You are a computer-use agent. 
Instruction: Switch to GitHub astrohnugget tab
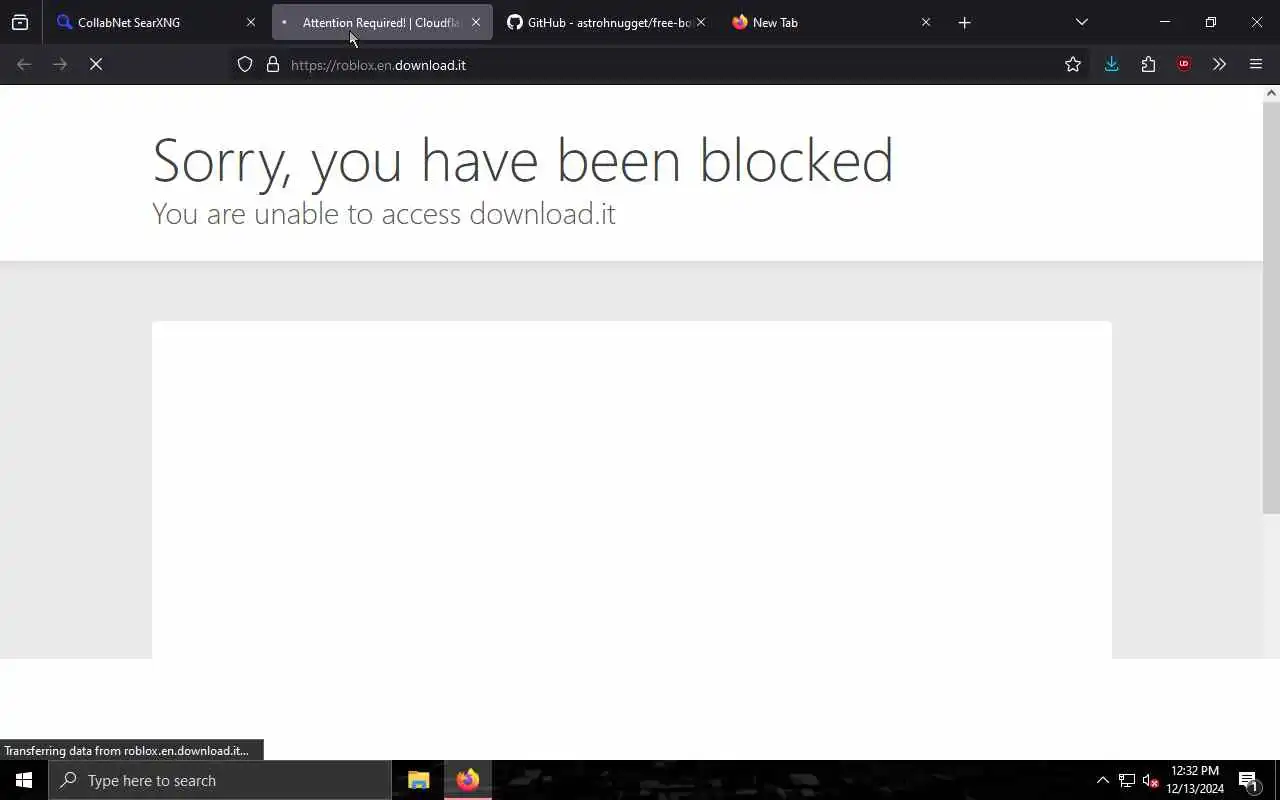tap(606, 22)
